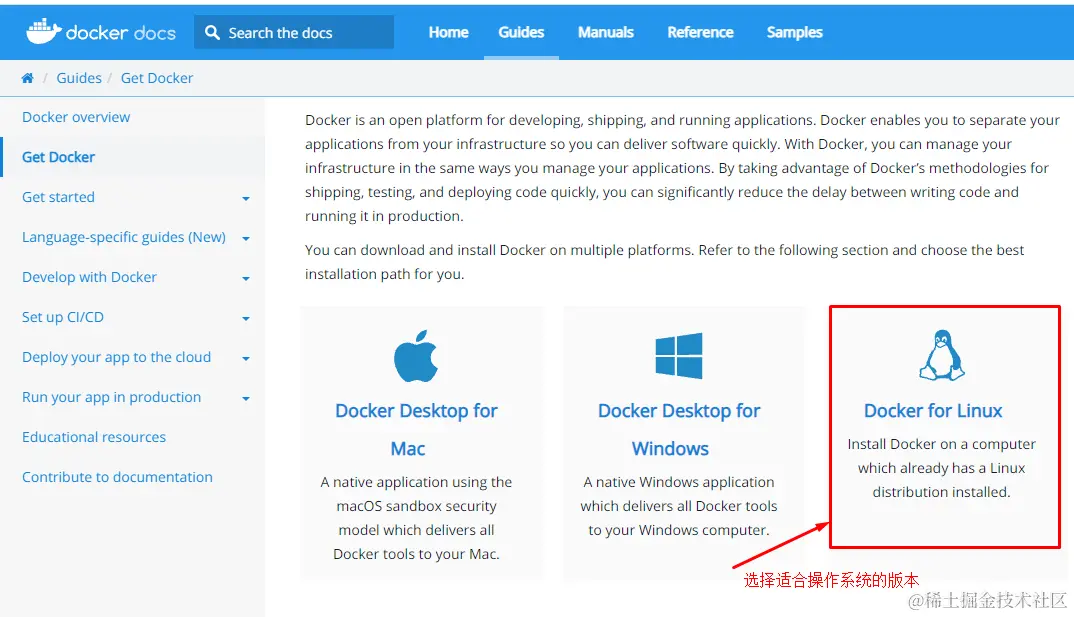Expand Develop with Docker arrow
The width and height of the screenshot is (1074, 617).
tap(246, 279)
